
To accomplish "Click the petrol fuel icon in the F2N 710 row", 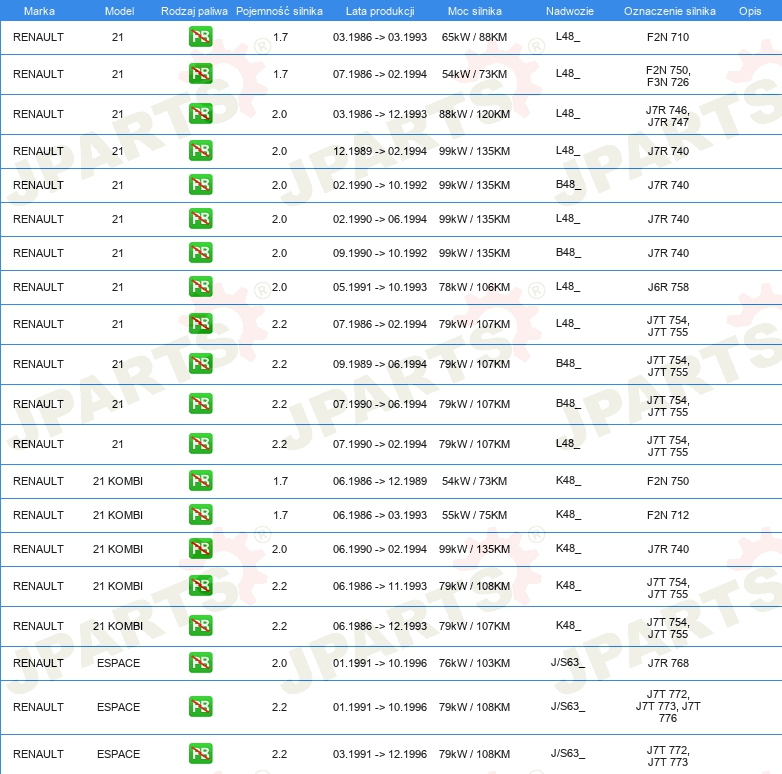I will coord(200,37).
